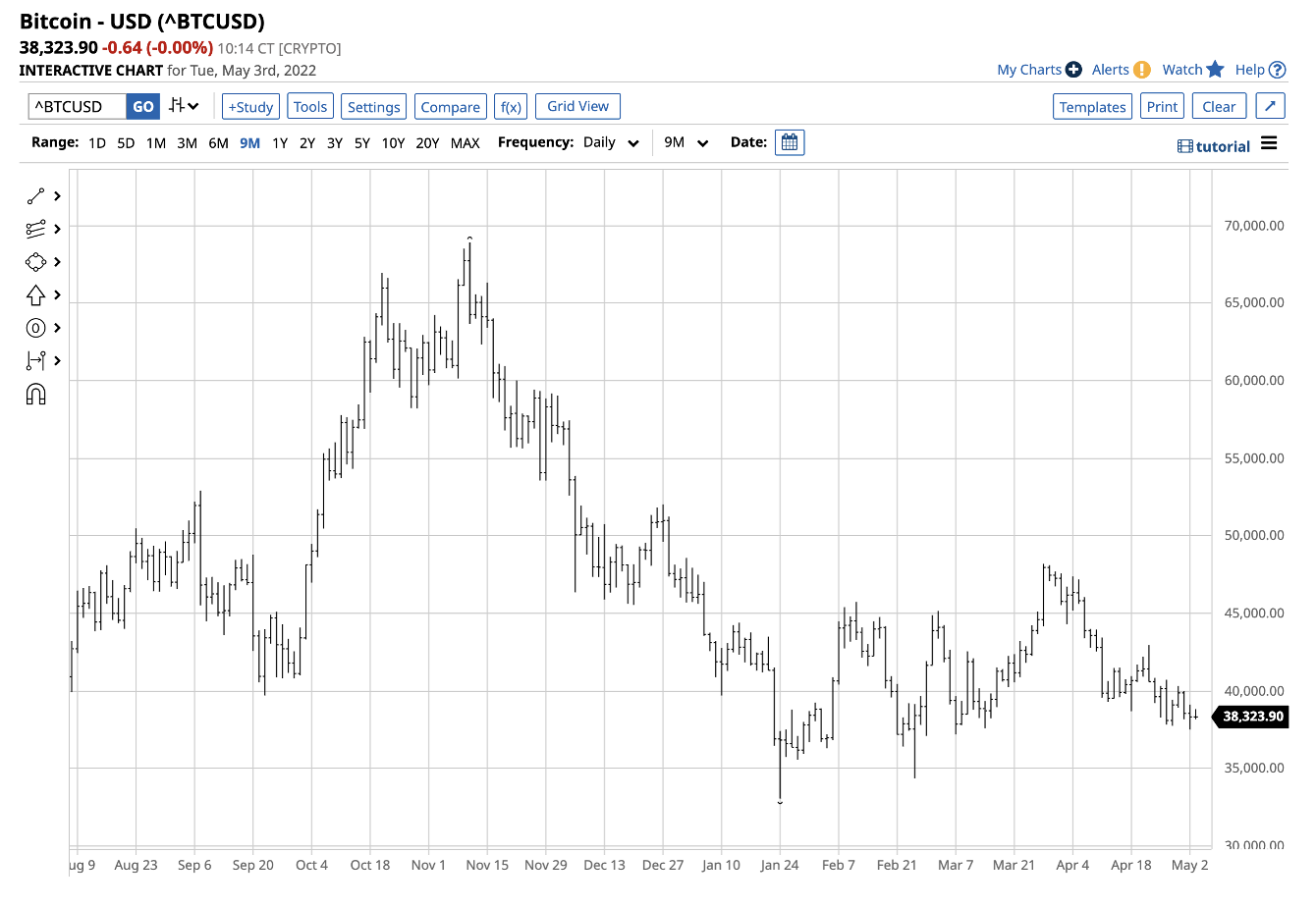The height and width of the screenshot is (907, 1316).
Task: Click the Watch star icon
Action: pos(1215,69)
